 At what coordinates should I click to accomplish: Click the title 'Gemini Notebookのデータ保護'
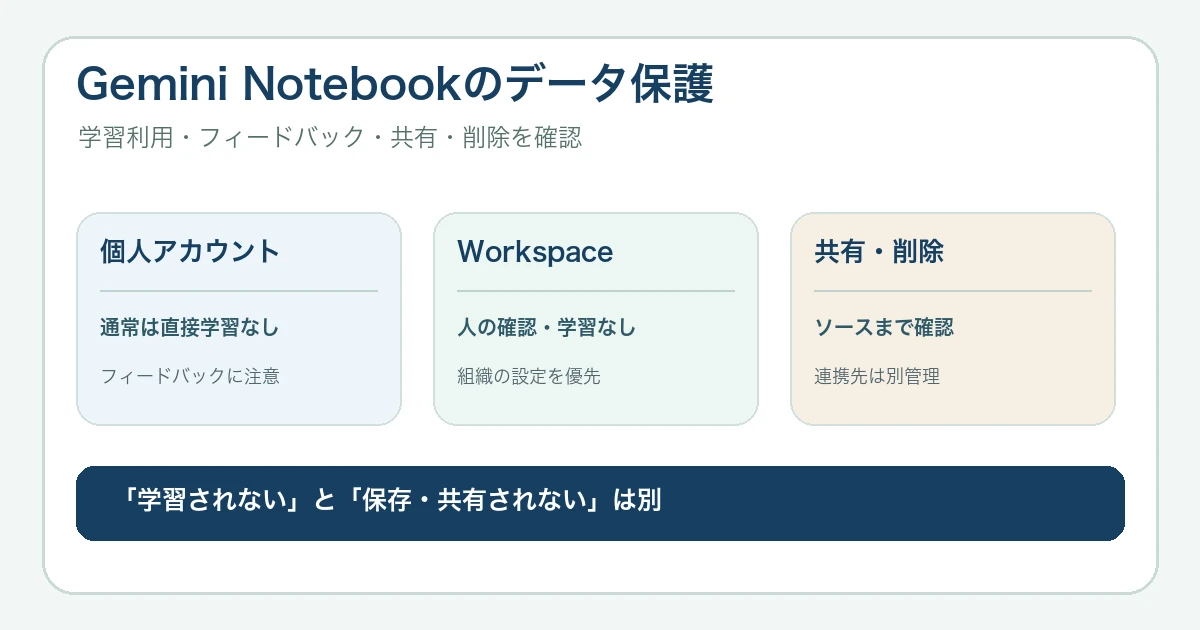tap(396, 86)
